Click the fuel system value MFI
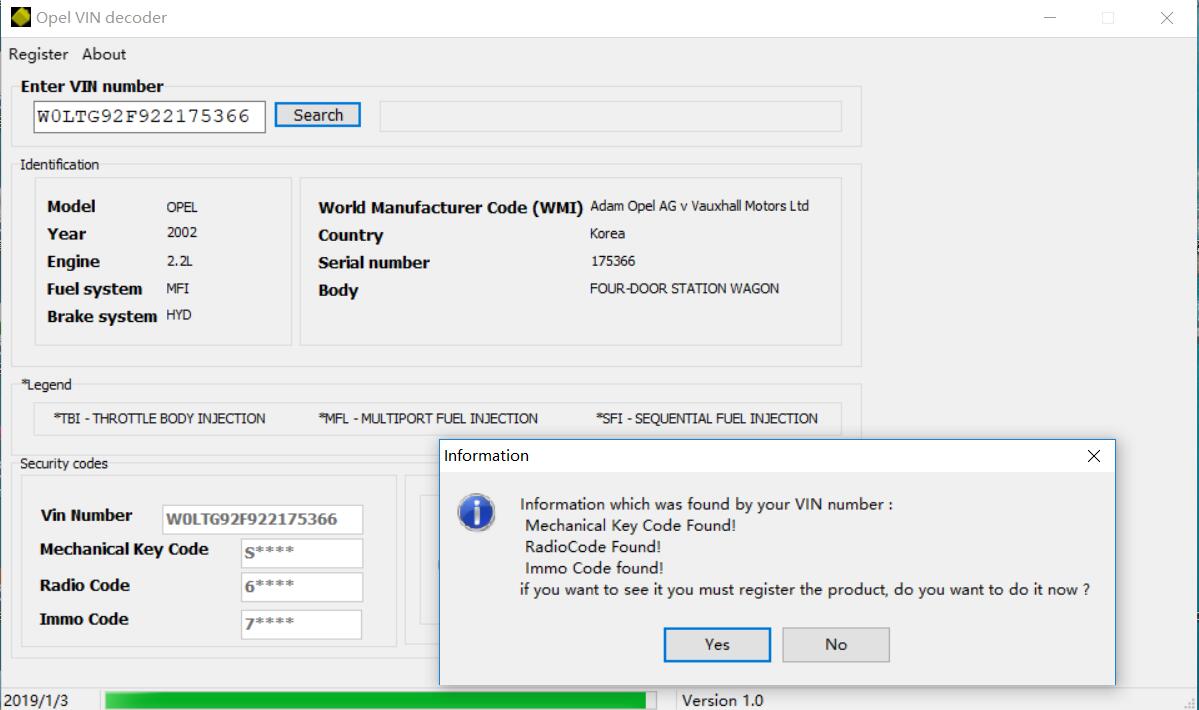The width and height of the screenshot is (1199, 710). [x=177, y=288]
